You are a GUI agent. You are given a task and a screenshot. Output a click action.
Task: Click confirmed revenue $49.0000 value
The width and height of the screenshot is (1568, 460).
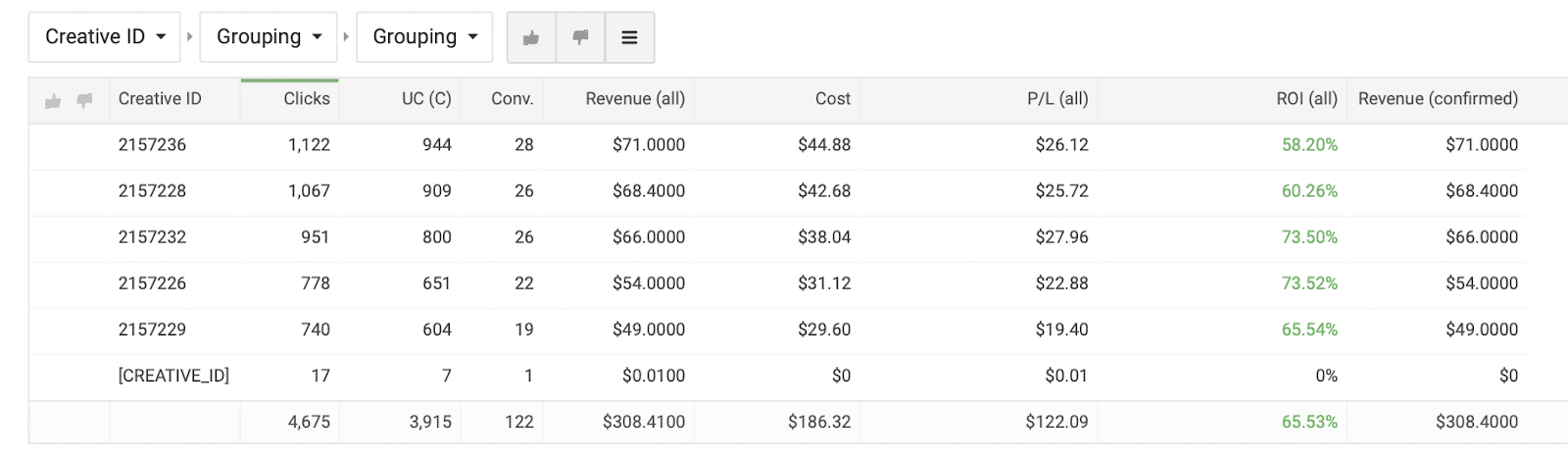[x=1482, y=330]
